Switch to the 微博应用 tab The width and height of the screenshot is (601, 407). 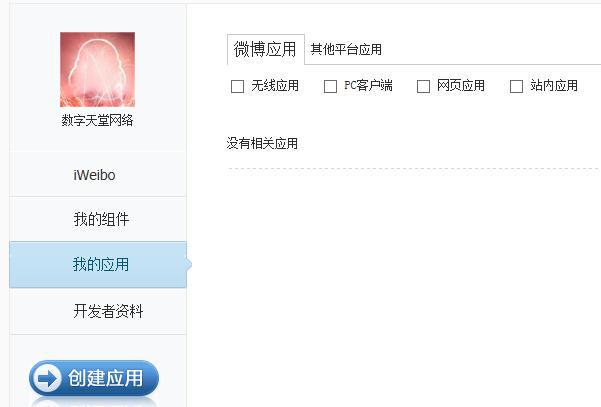point(265,49)
